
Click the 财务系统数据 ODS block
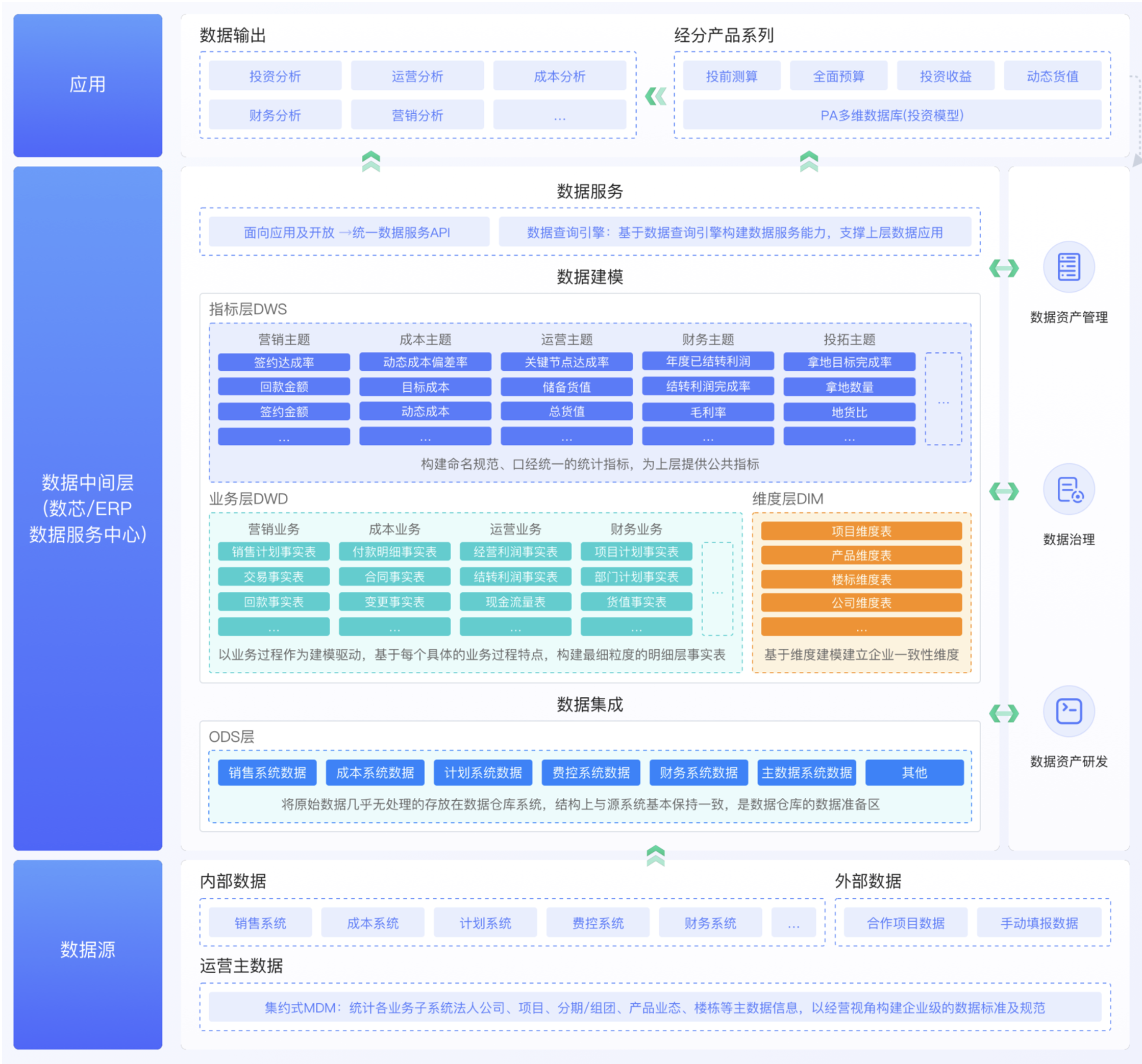[699, 772]
